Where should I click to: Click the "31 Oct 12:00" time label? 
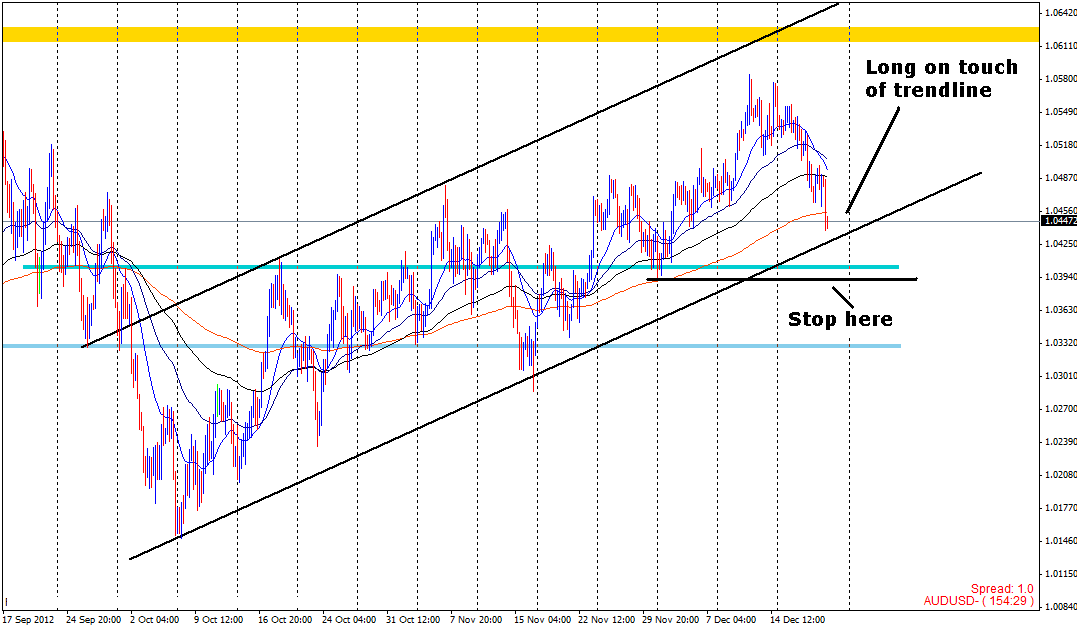[413, 619]
